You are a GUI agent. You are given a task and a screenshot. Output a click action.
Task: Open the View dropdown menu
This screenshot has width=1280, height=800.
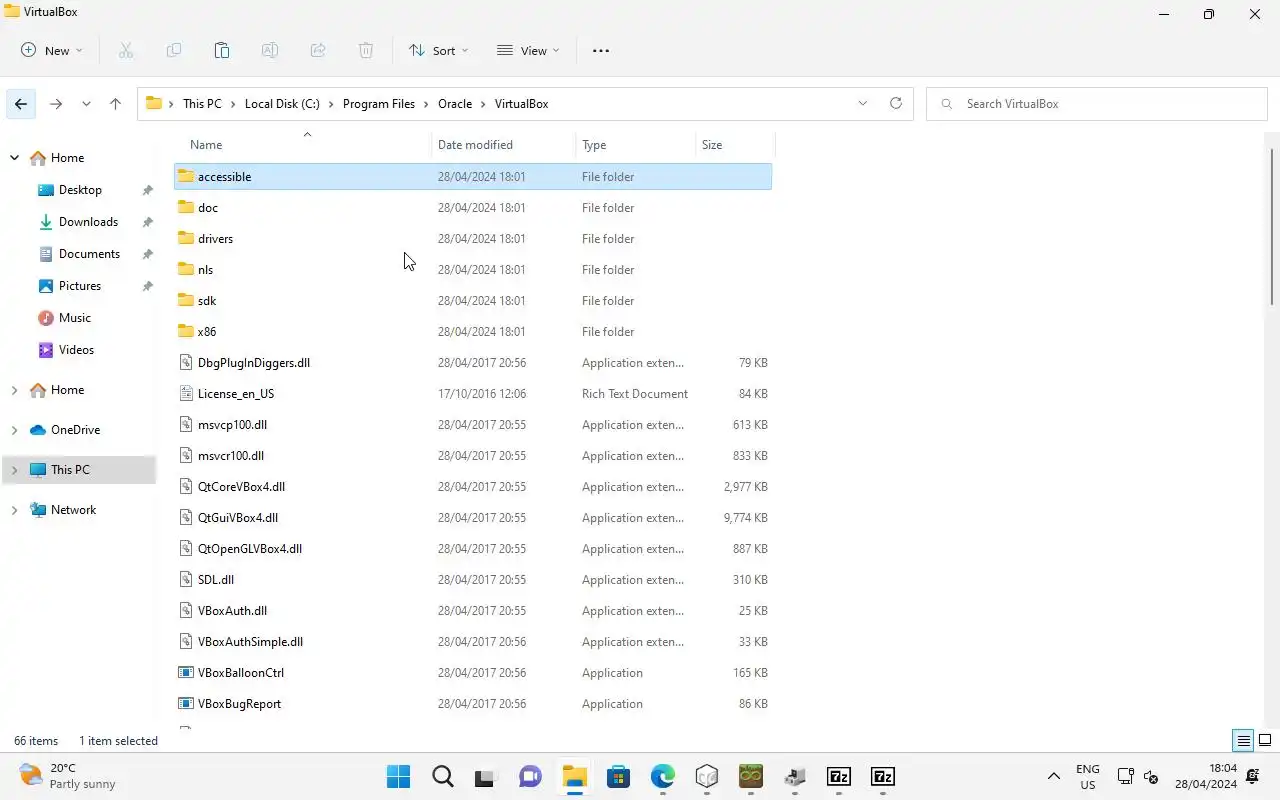coord(528,50)
